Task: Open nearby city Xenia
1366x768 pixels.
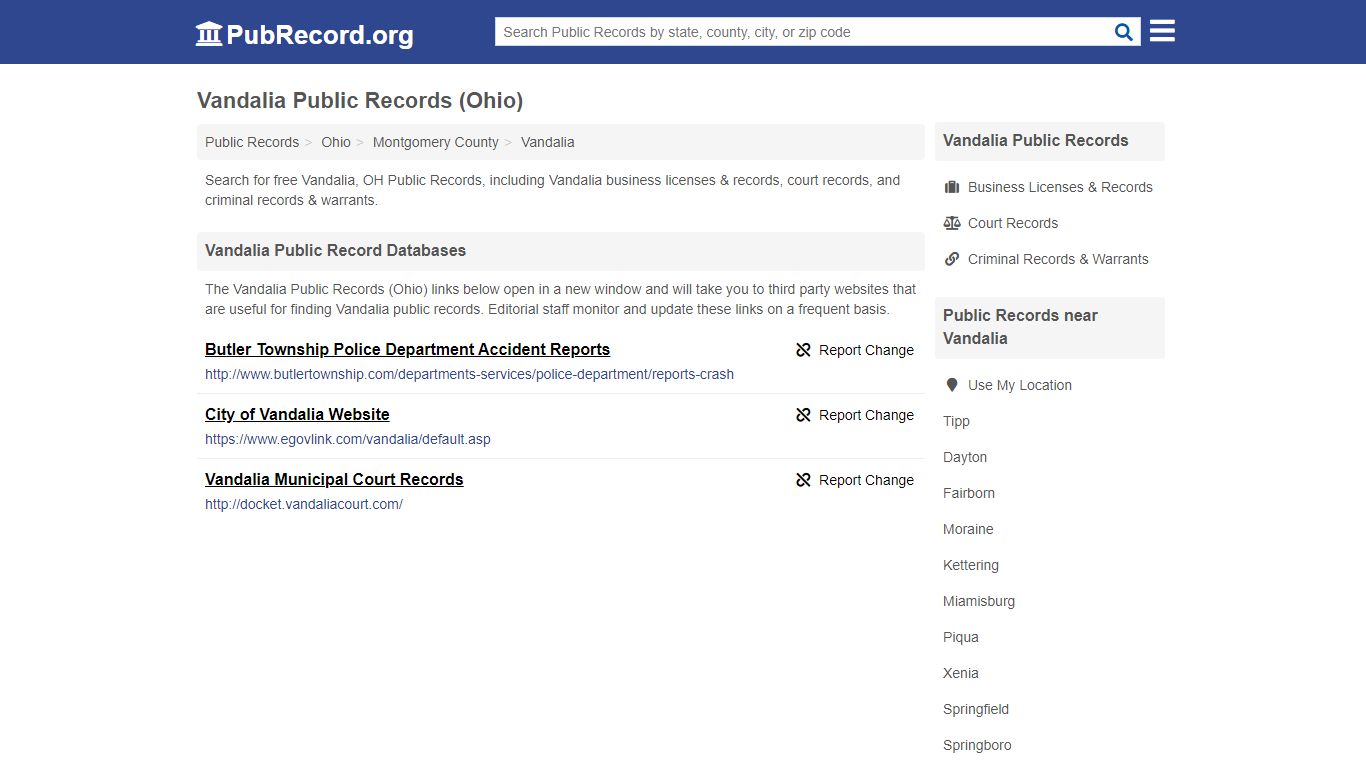Action: coord(961,673)
